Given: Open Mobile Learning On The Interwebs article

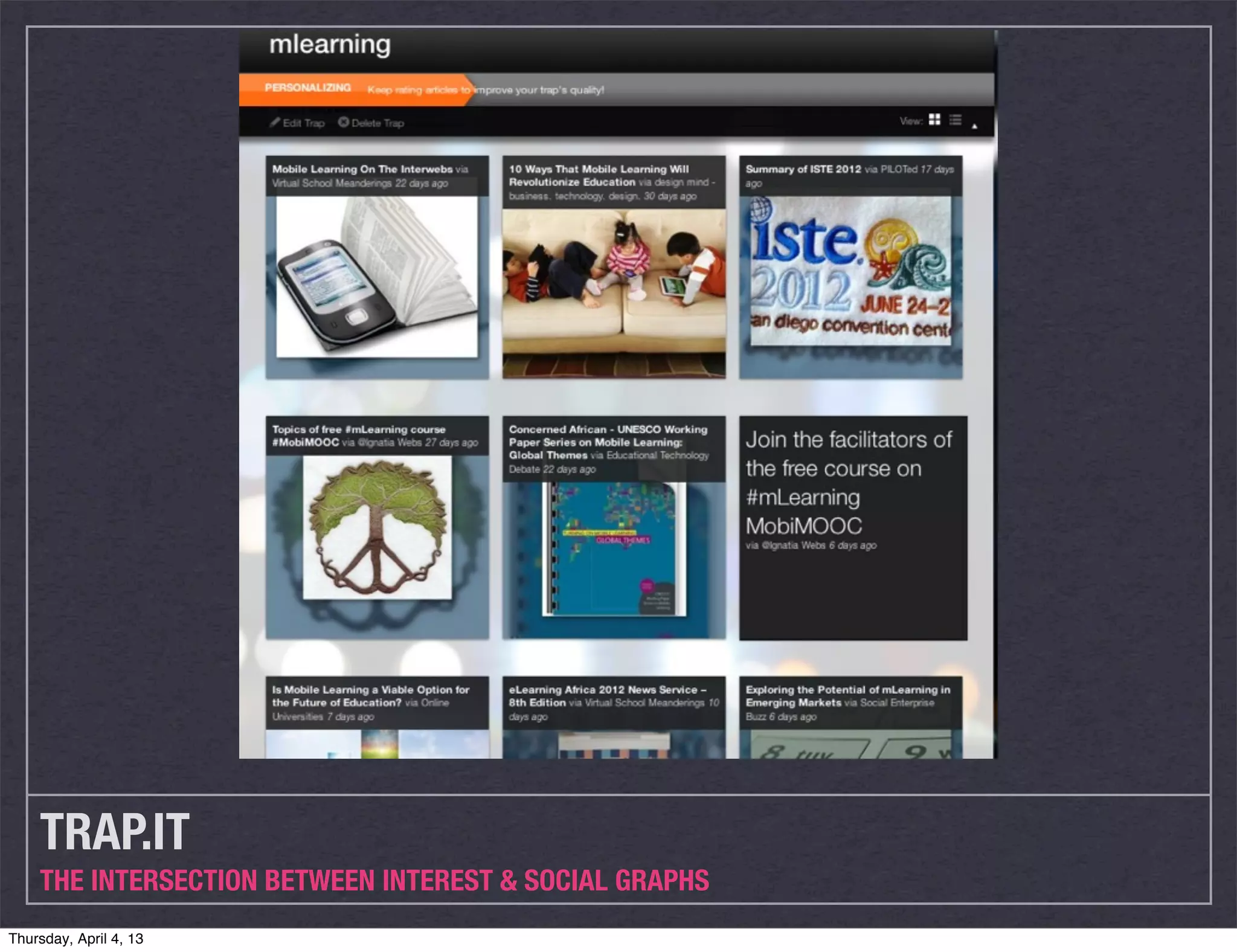Looking at the screenshot, I should (x=361, y=169).
